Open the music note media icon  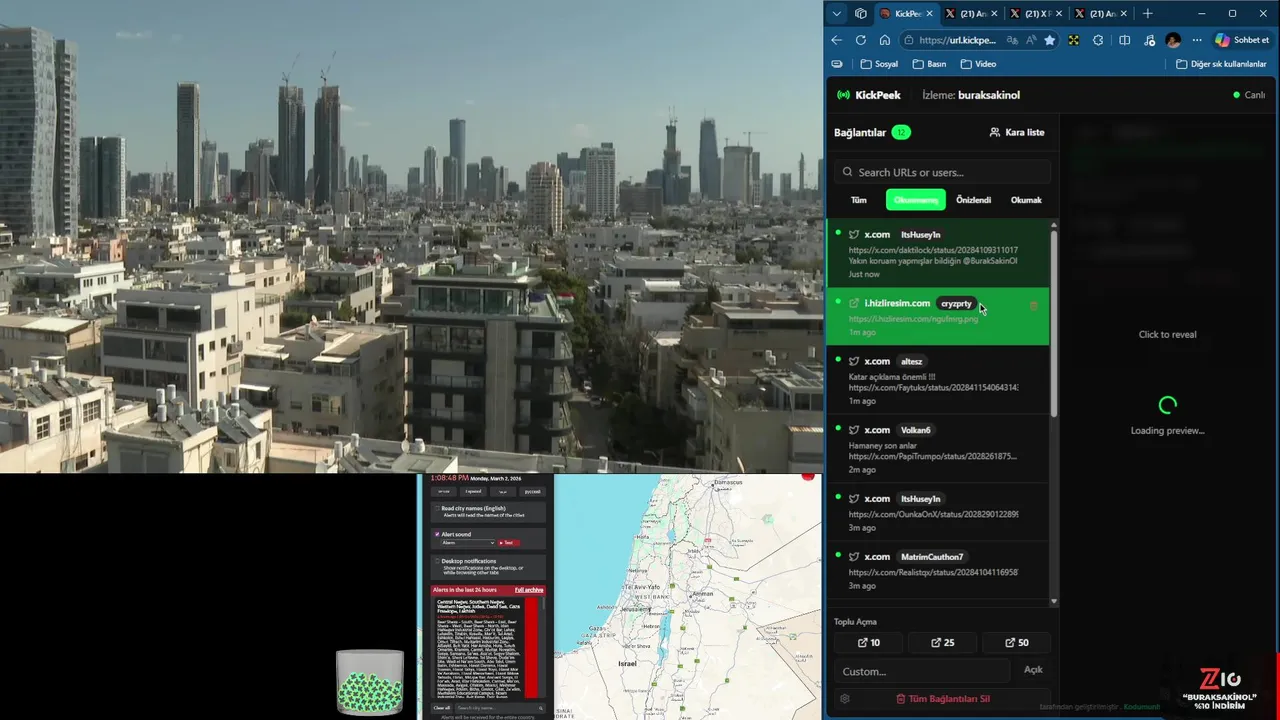[1149, 40]
